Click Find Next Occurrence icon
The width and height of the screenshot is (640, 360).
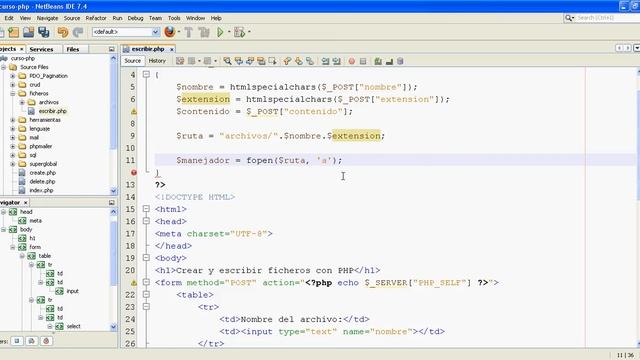point(250,61)
